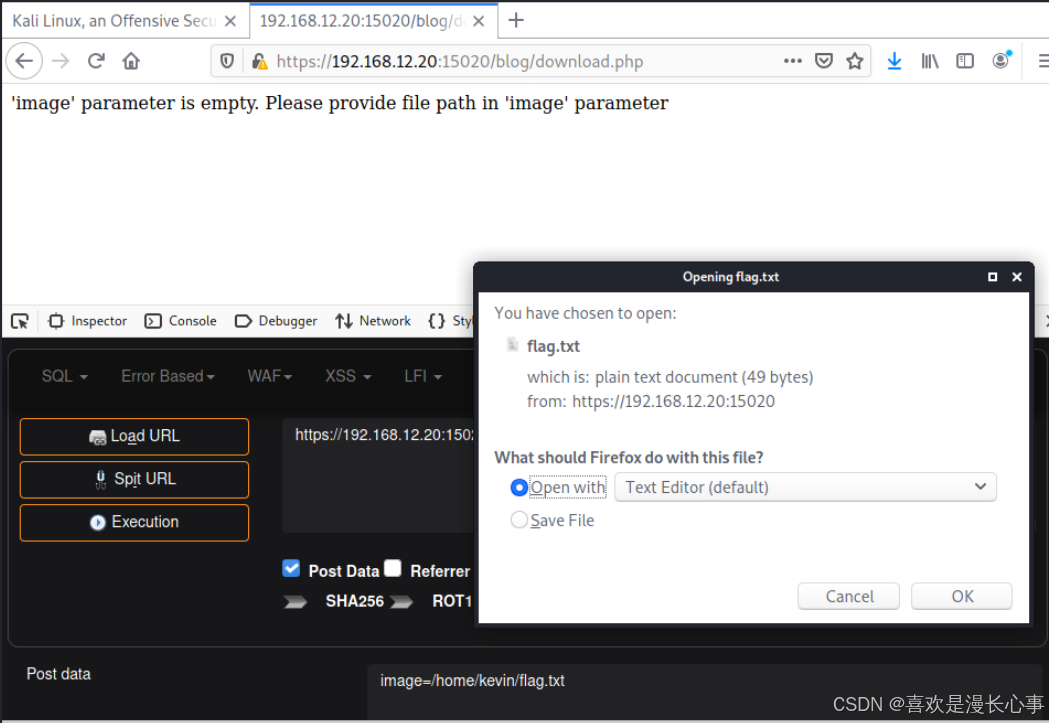
Task: Open the page actions three-dot menu
Action: point(793,61)
